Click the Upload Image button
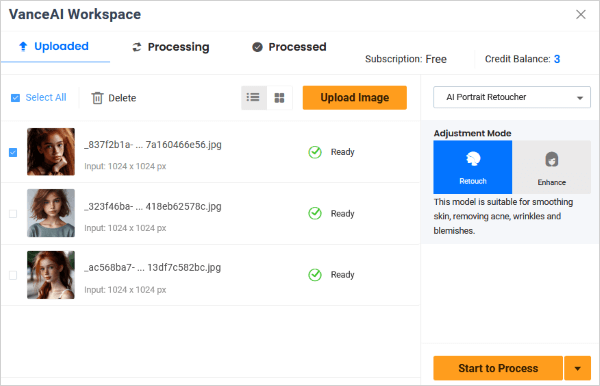 point(355,98)
